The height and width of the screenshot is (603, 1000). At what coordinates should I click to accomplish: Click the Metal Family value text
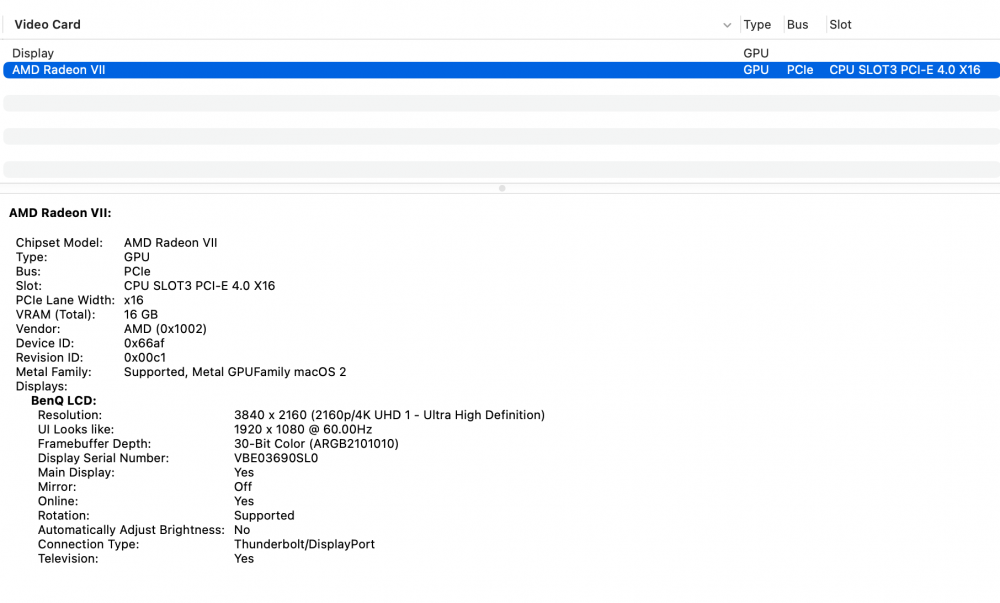[x=235, y=372]
